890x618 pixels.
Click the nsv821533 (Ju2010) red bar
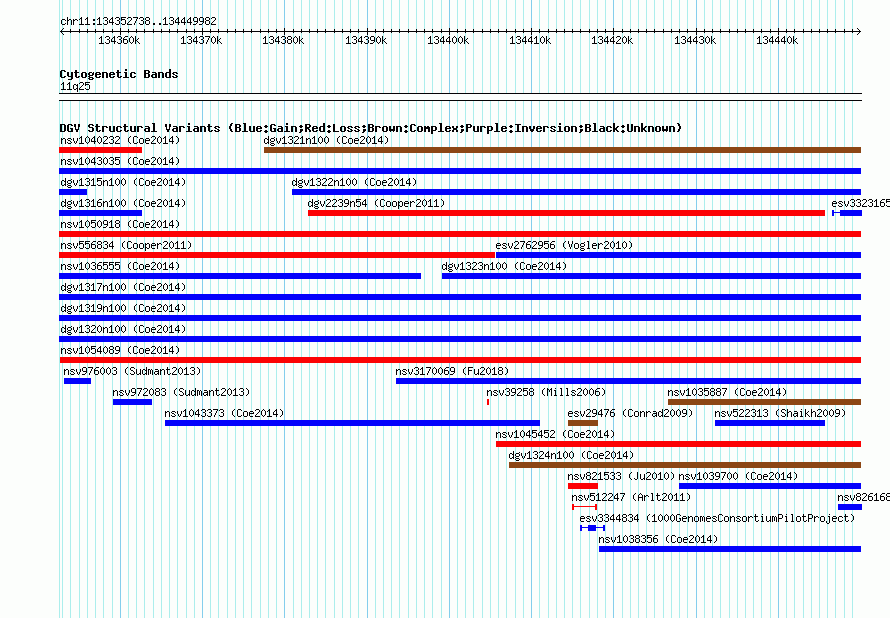(x=583, y=486)
